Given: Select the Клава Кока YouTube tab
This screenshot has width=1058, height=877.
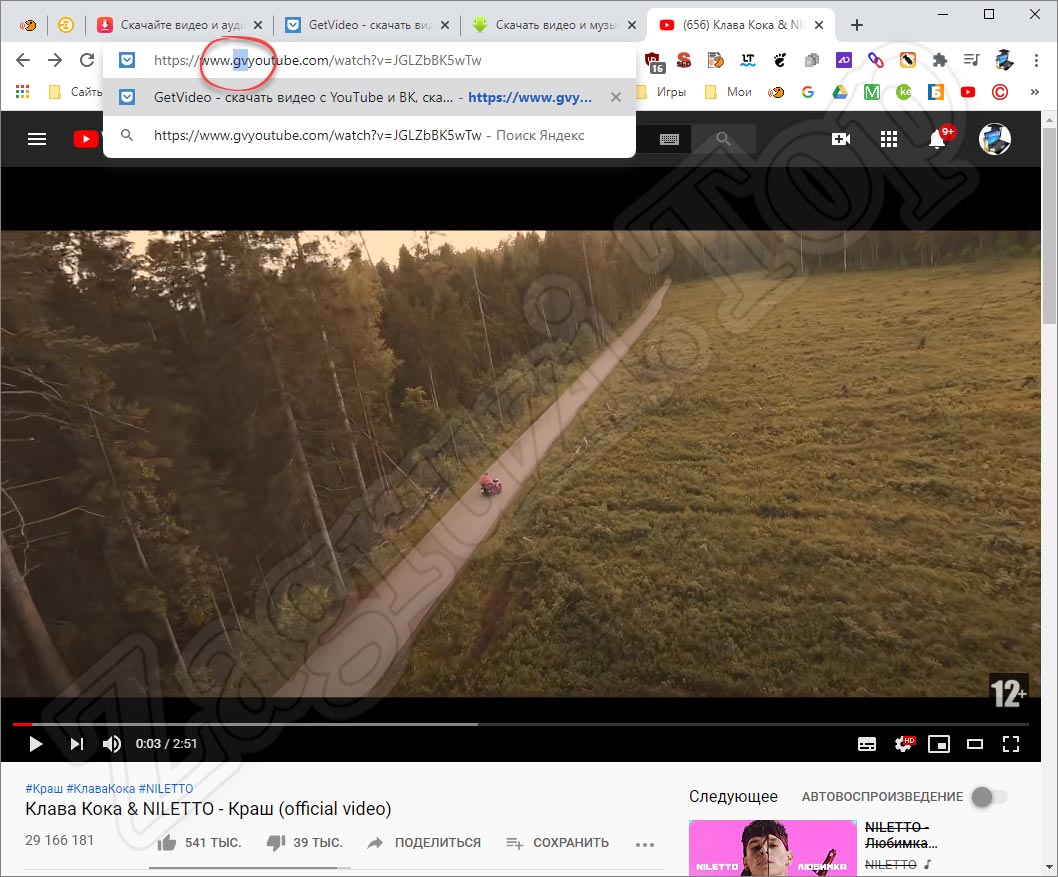Looking at the screenshot, I should [741, 25].
